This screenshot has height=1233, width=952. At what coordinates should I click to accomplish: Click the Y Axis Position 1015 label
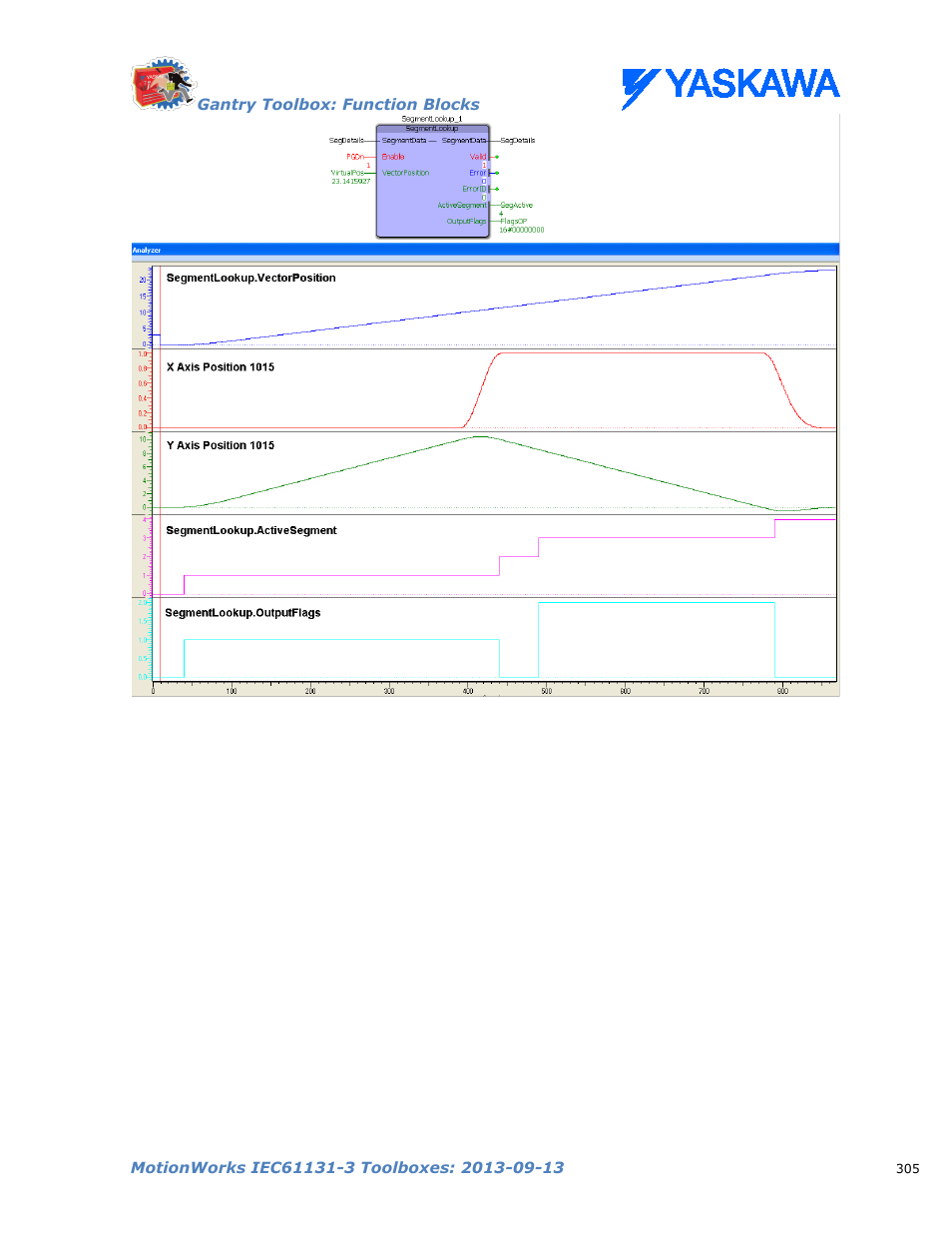tap(221, 445)
